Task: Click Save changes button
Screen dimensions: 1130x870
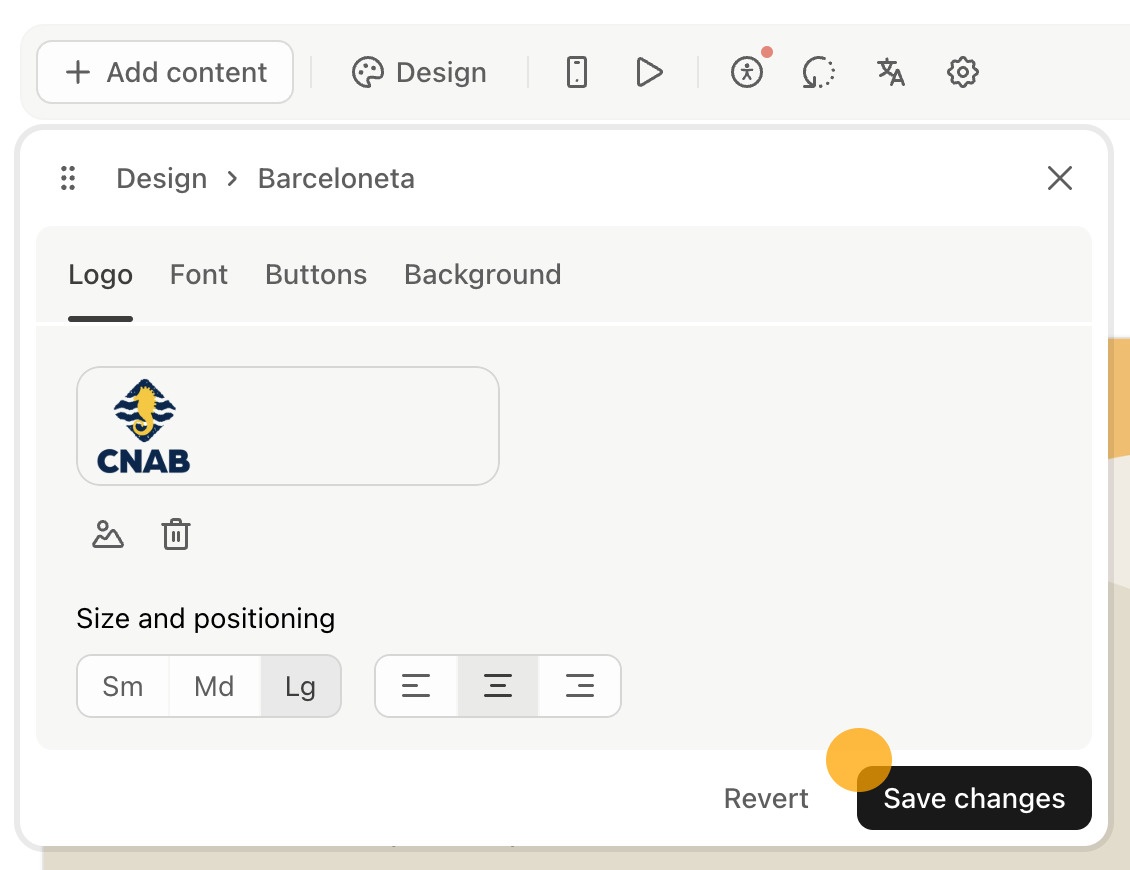Action: [x=974, y=798]
